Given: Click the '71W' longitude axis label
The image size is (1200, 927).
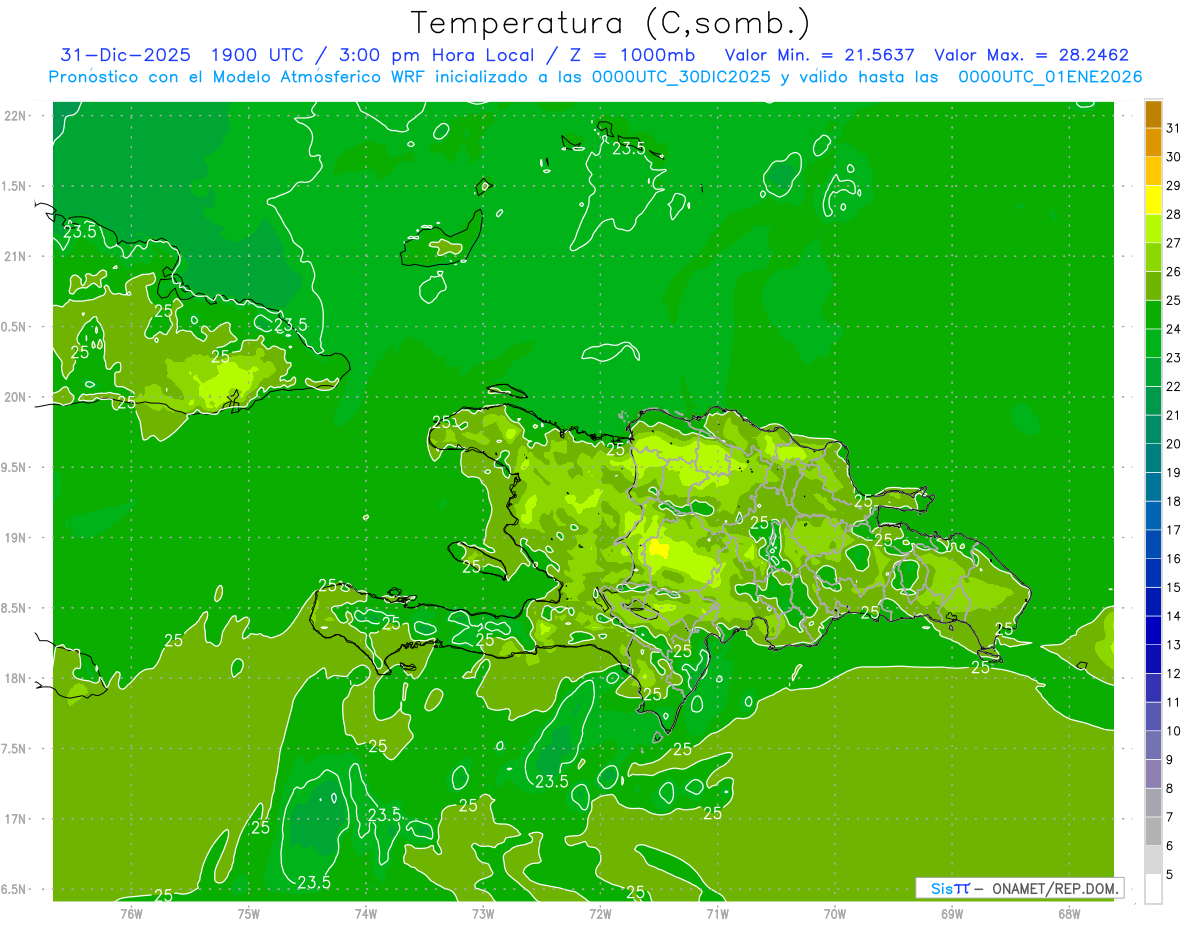Looking at the screenshot, I should (x=717, y=913).
